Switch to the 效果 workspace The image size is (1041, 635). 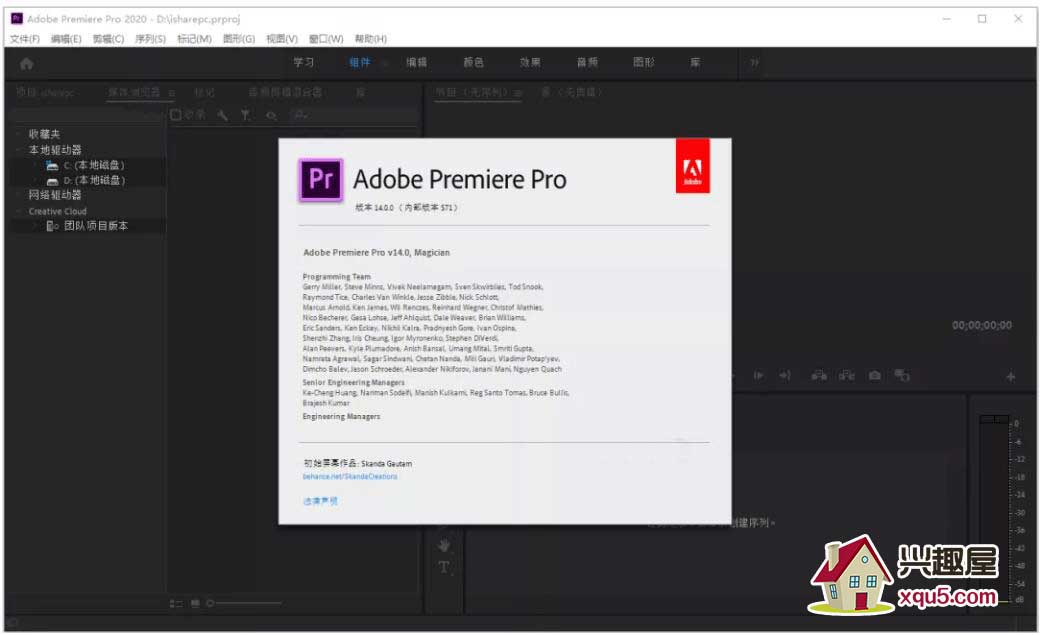[x=530, y=62]
